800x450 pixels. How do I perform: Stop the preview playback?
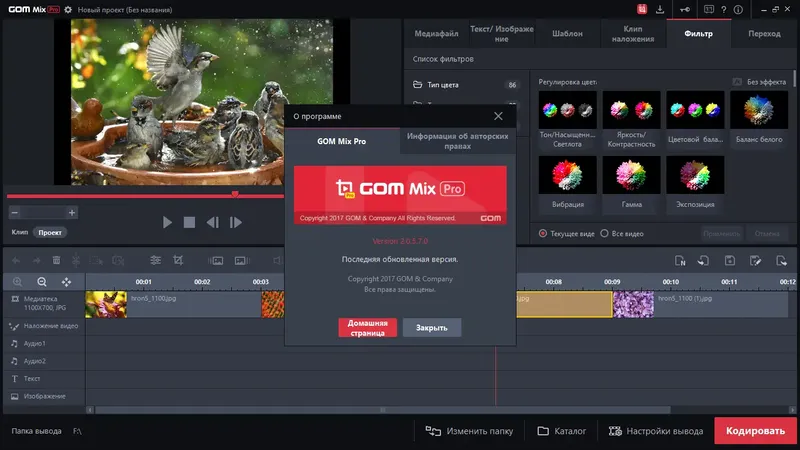point(189,222)
